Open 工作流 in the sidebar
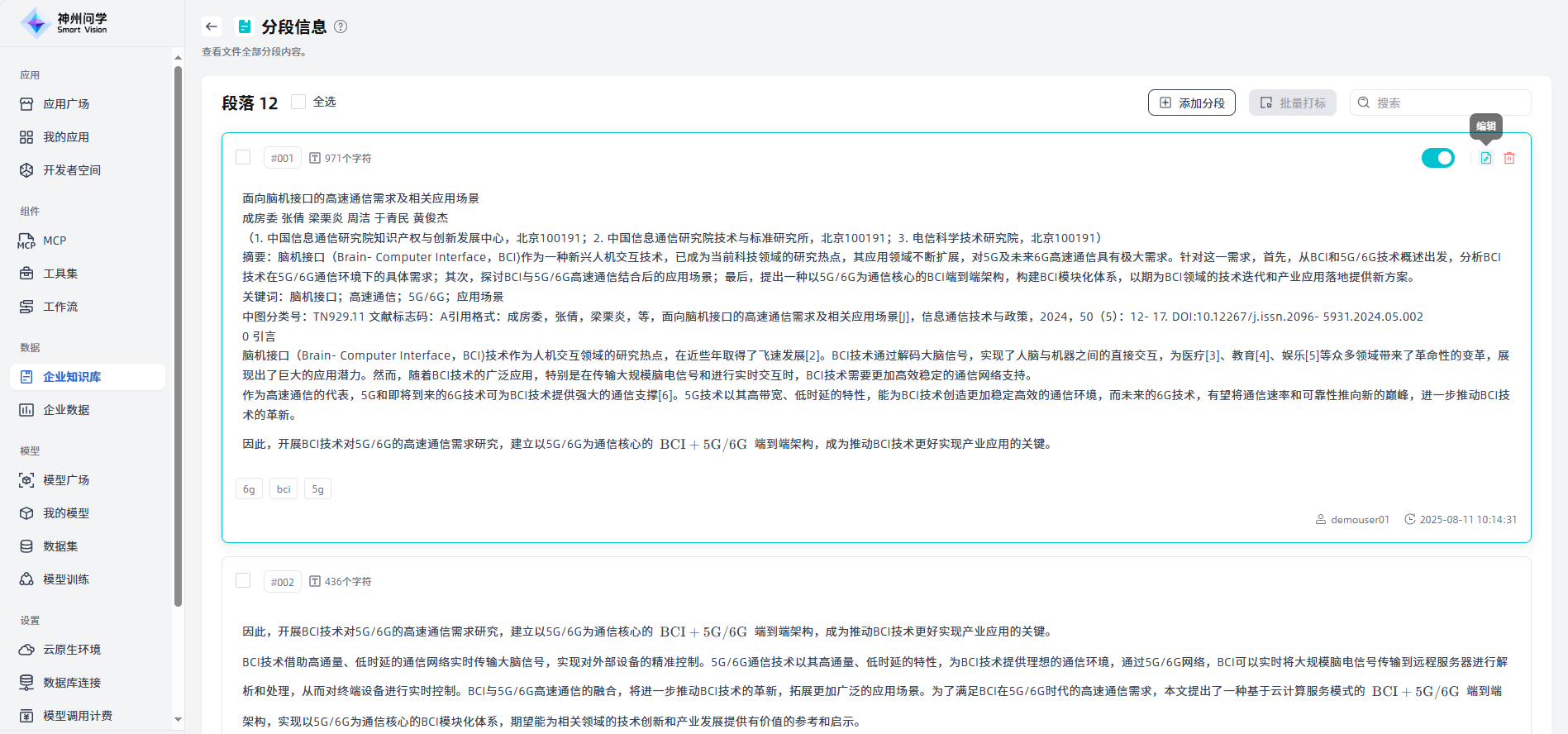Screen dimensions: 1568x734 click(x=60, y=307)
